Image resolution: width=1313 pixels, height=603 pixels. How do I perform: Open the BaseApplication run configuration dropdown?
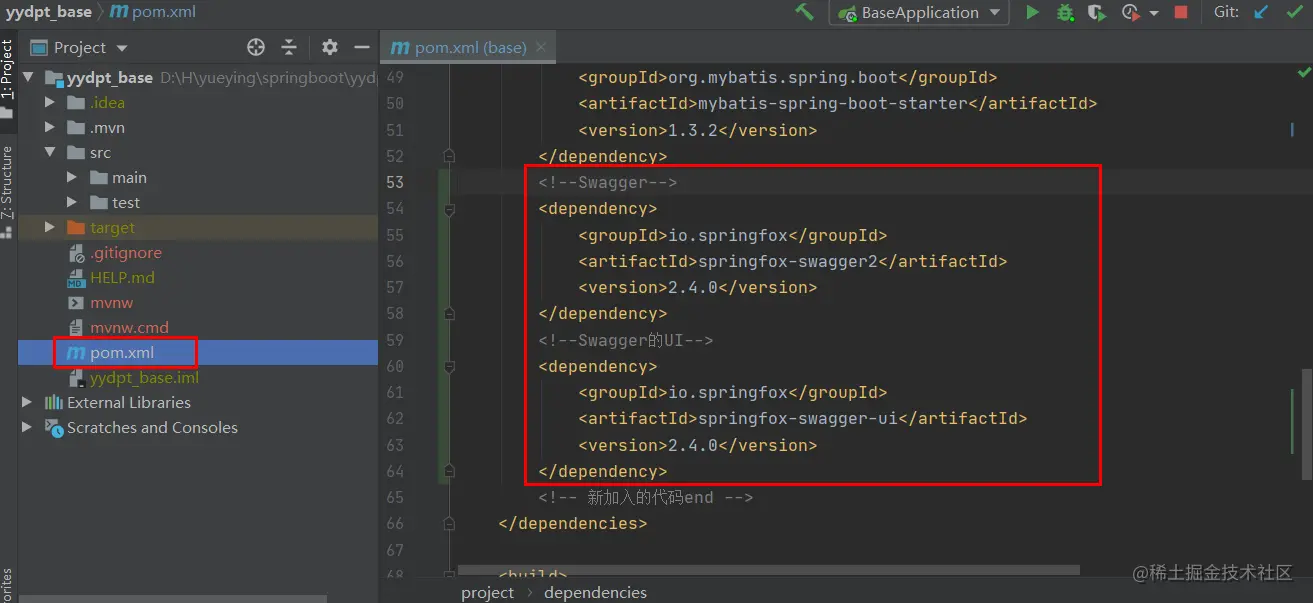click(919, 12)
